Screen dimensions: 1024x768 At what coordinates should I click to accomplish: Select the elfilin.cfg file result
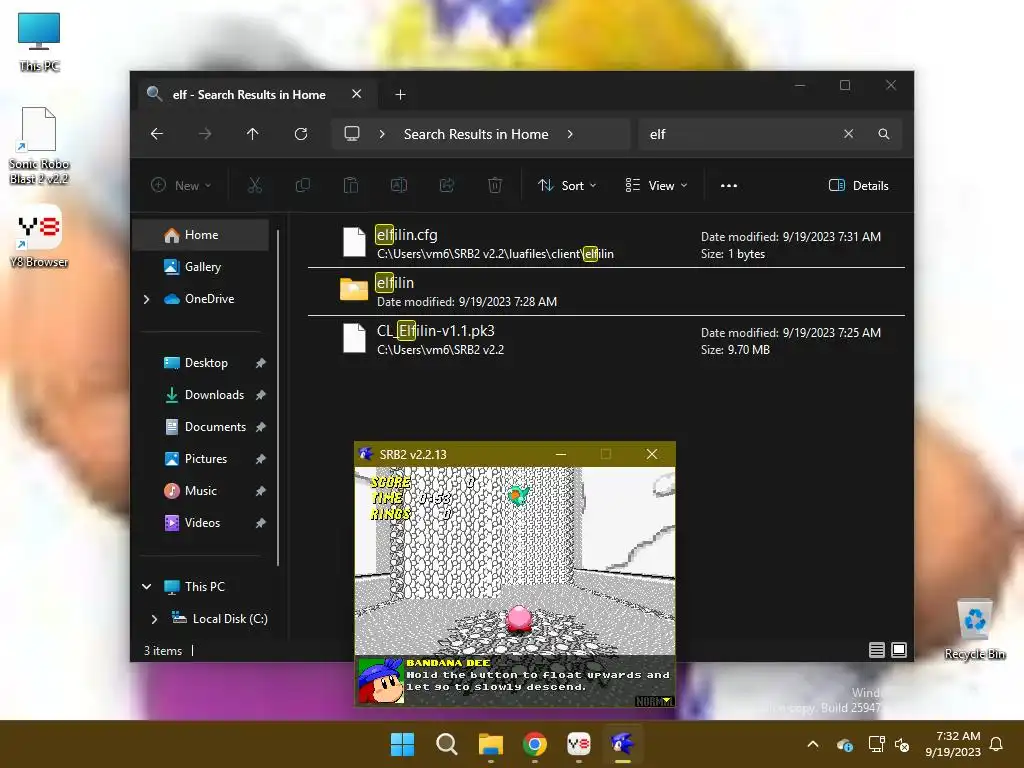pos(606,244)
